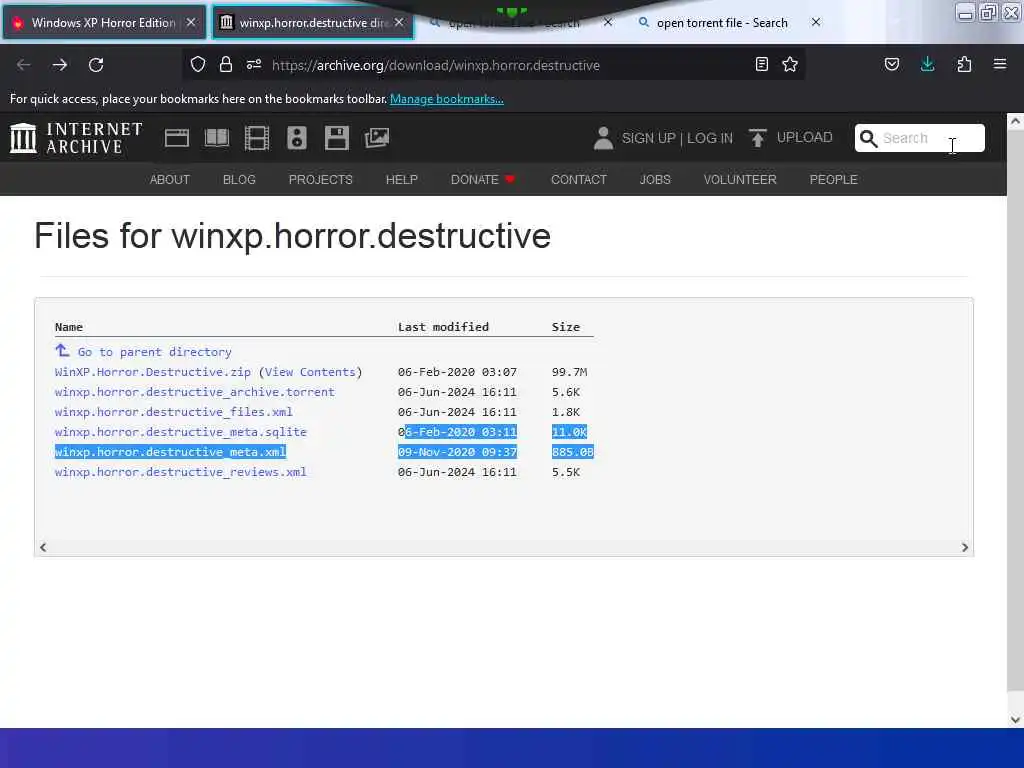Switch to Windows XP Horror Edition tab
1024x768 pixels.
point(104,22)
